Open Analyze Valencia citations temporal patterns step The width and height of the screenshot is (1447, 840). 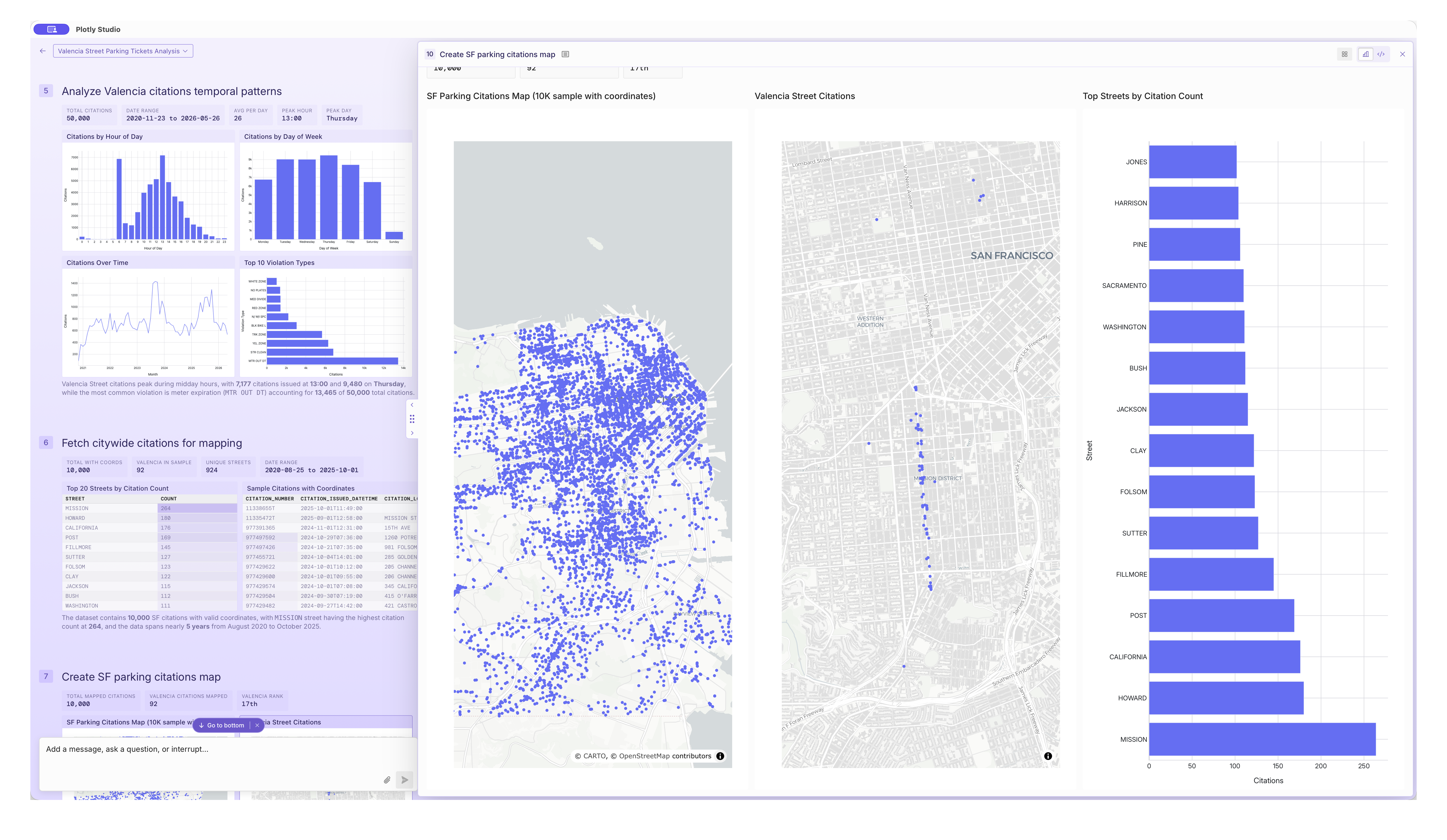click(x=172, y=92)
